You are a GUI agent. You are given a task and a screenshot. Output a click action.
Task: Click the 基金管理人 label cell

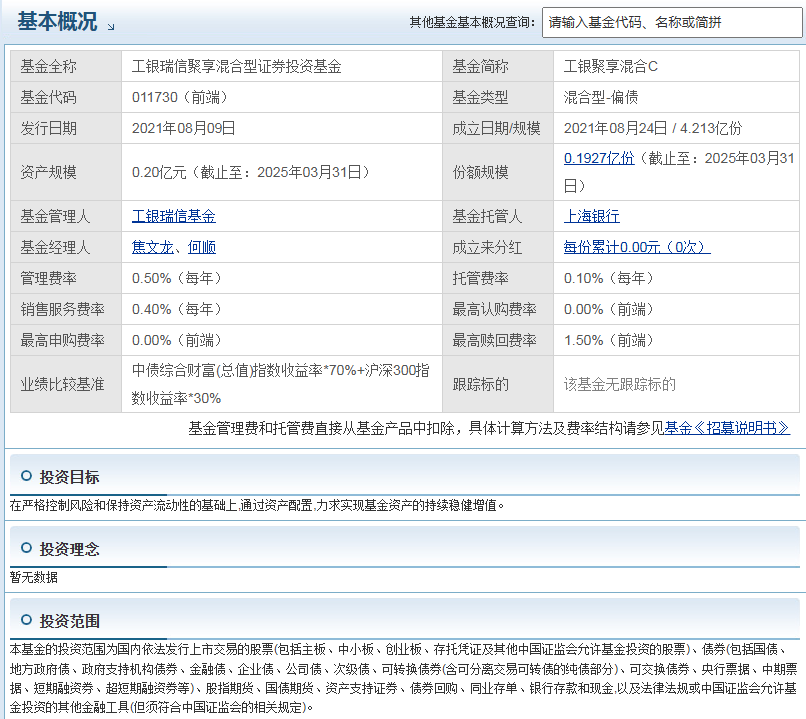(x=66, y=216)
